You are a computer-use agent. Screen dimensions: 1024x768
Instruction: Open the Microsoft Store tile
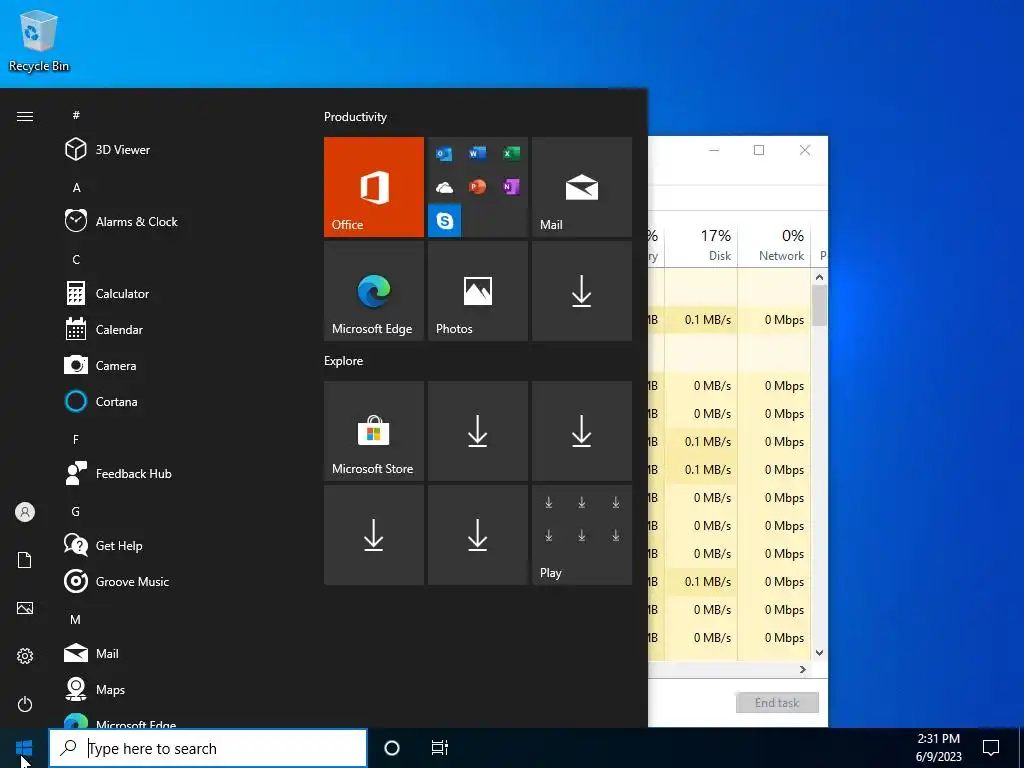(374, 431)
